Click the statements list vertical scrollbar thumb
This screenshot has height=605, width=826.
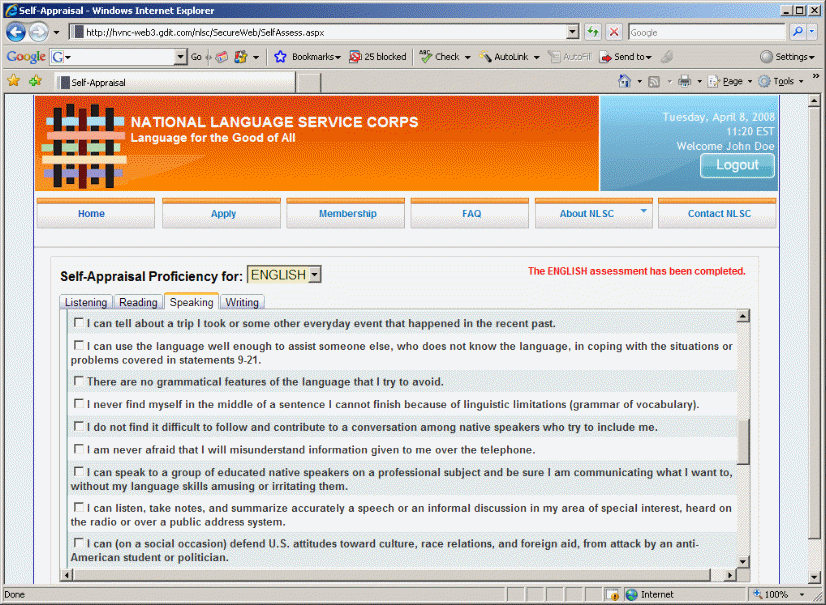(x=743, y=442)
